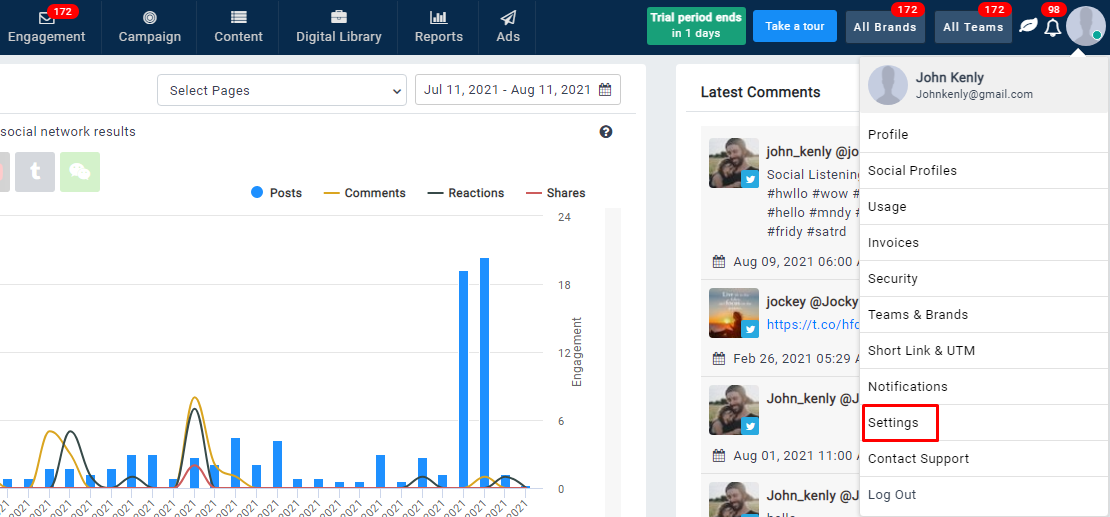Image resolution: width=1110 pixels, height=517 pixels.
Task: Choose Settings from the user menu
Action: coord(893,423)
